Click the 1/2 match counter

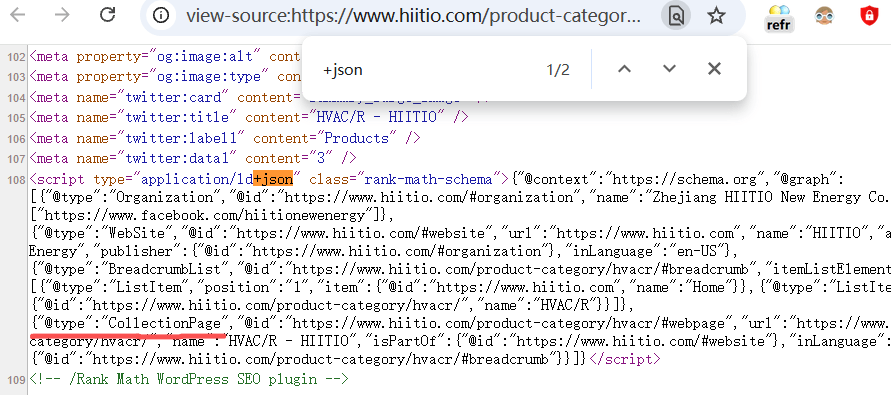pyautogui.click(x=557, y=70)
